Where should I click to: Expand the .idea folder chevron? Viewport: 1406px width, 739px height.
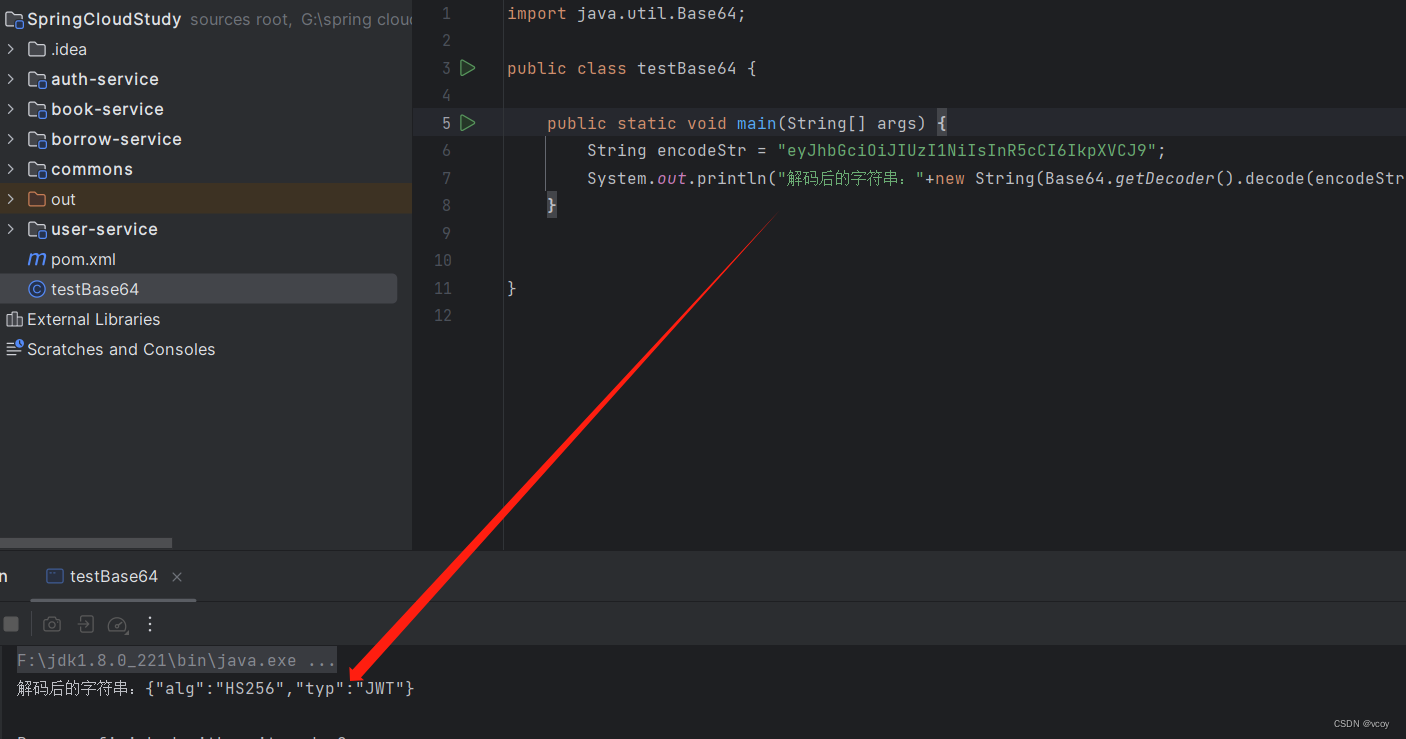(11, 49)
